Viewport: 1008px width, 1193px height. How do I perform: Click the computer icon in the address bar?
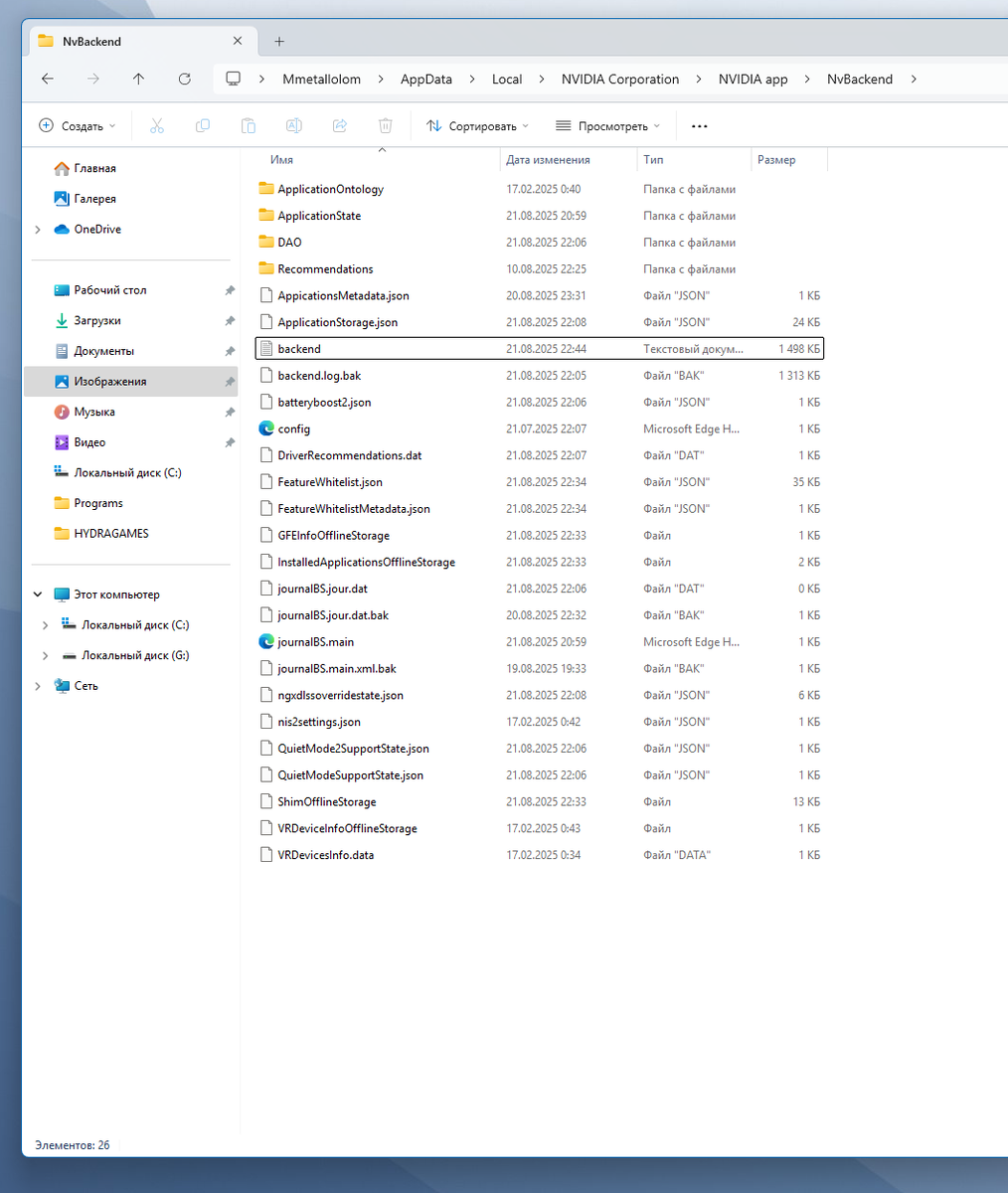(234, 79)
